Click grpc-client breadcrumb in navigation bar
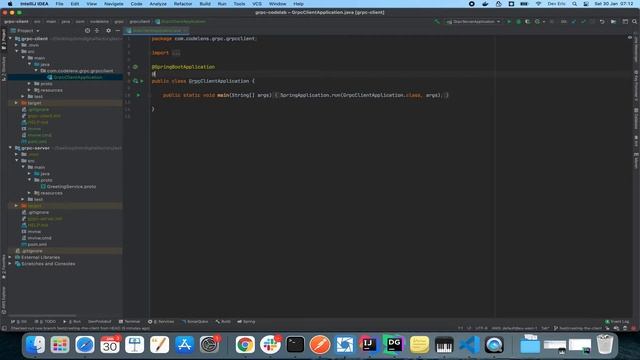Viewport: 640px width, 360px height. point(16,22)
